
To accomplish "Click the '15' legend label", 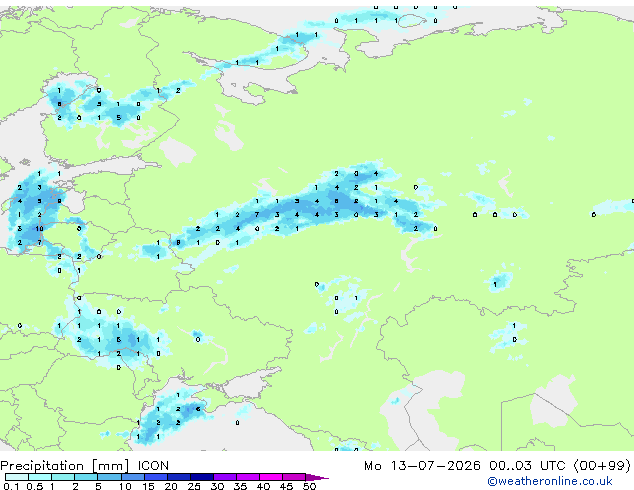I will (x=148, y=486).
